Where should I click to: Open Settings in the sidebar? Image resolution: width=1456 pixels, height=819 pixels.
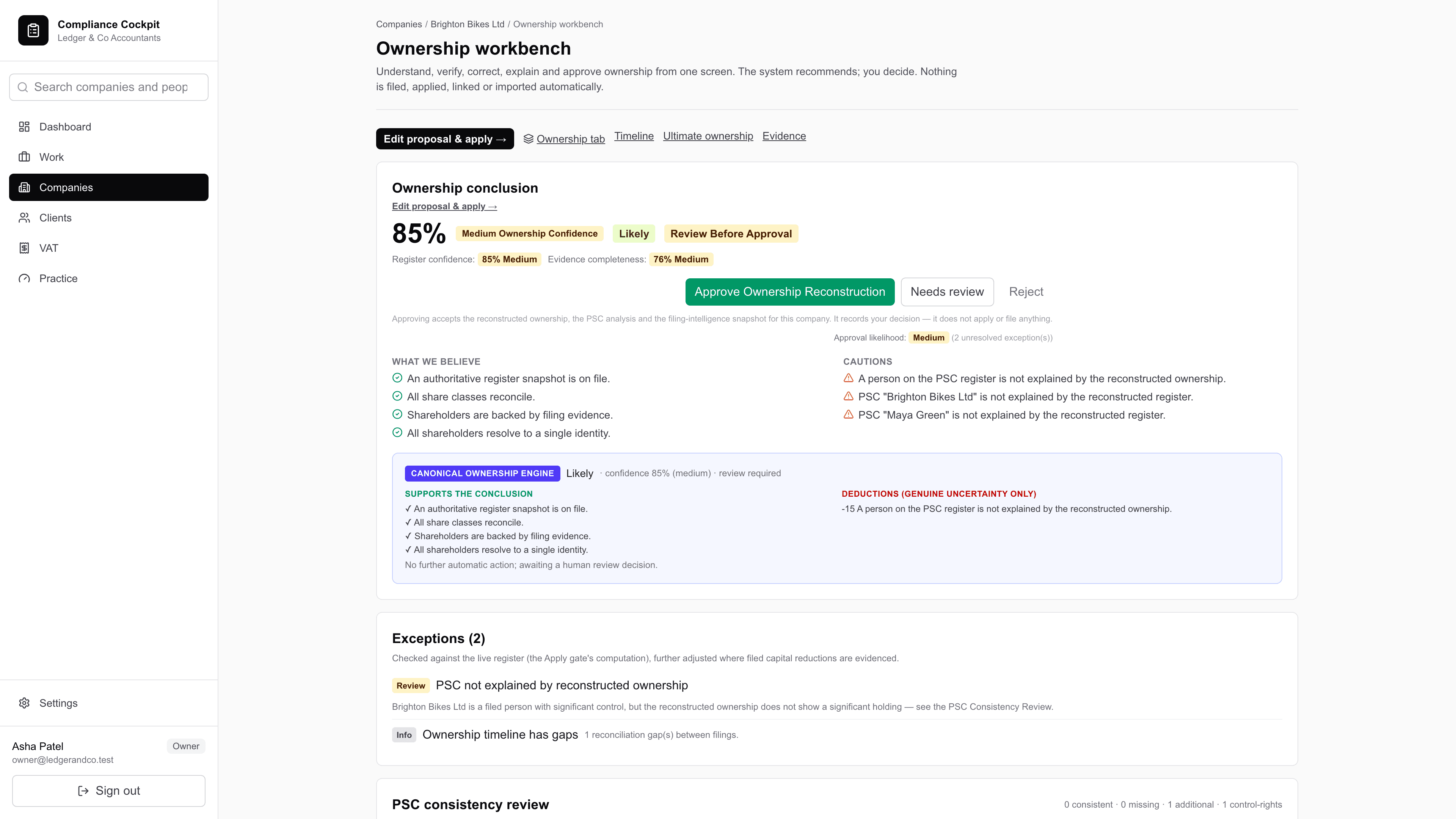pyautogui.click(x=108, y=703)
